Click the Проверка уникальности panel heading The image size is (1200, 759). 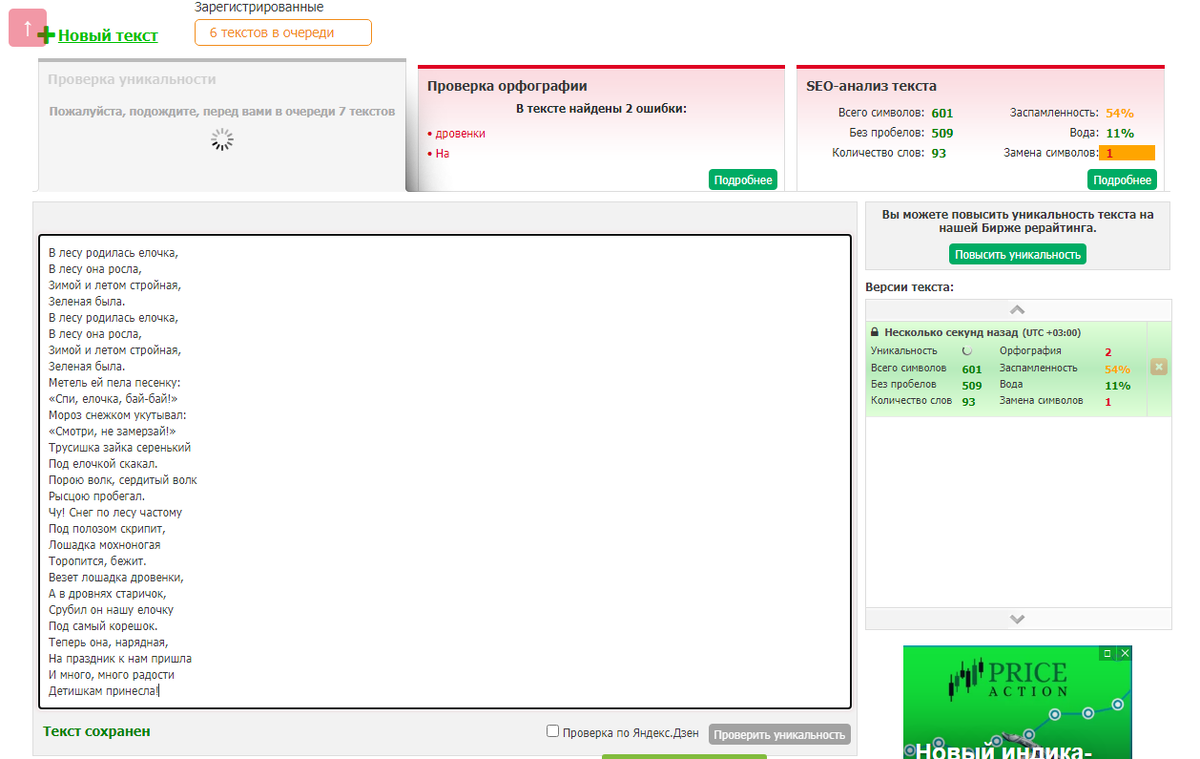(x=131, y=80)
